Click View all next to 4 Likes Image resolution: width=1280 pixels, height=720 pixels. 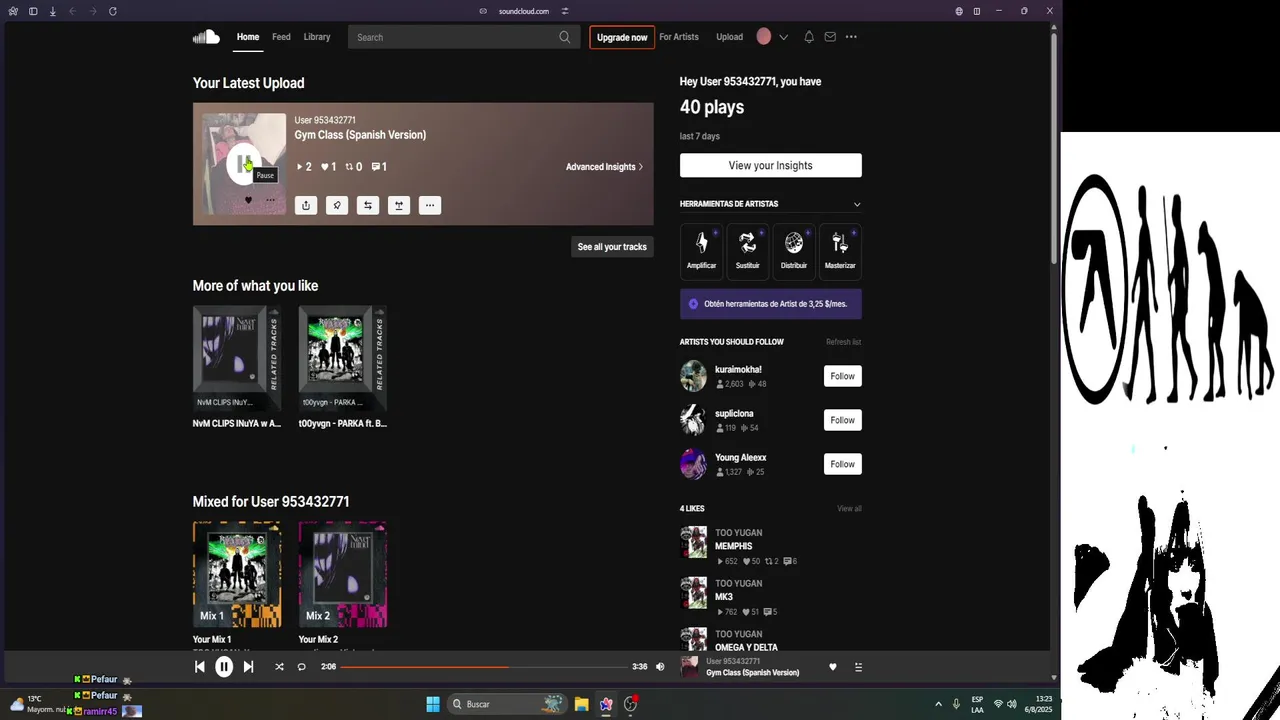coord(849,509)
